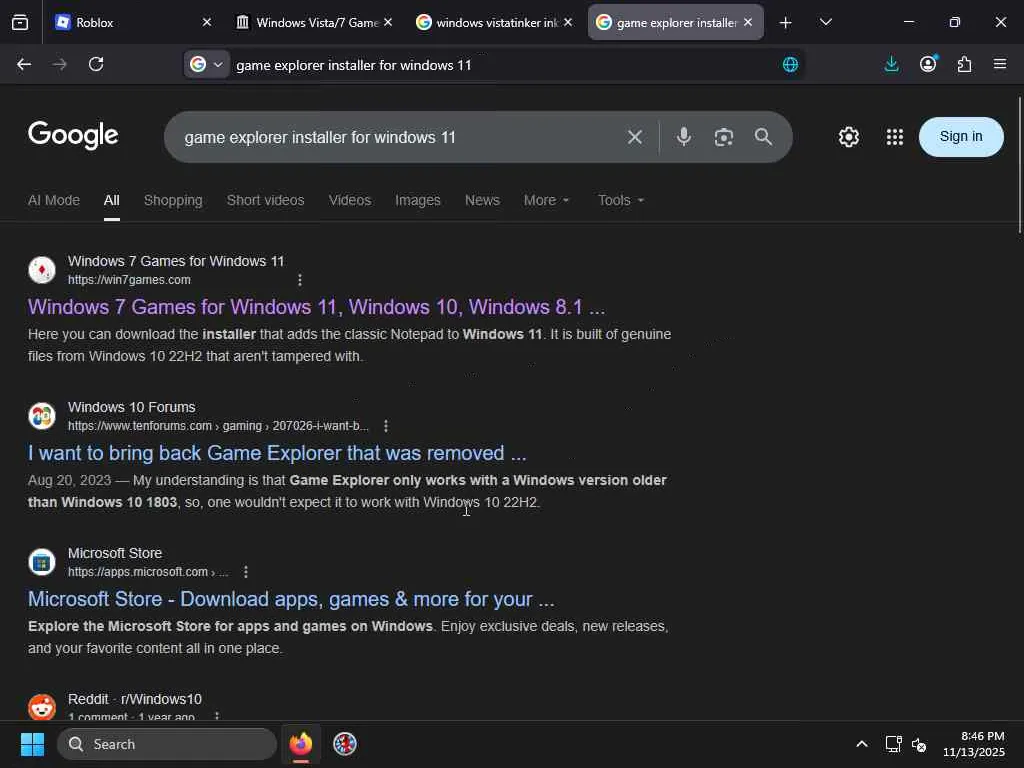Image resolution: width=1024 pixels, height=768 pixels.
Task: Click the Windows 10 Forums favicon
Action: click(x=42, y=416)
